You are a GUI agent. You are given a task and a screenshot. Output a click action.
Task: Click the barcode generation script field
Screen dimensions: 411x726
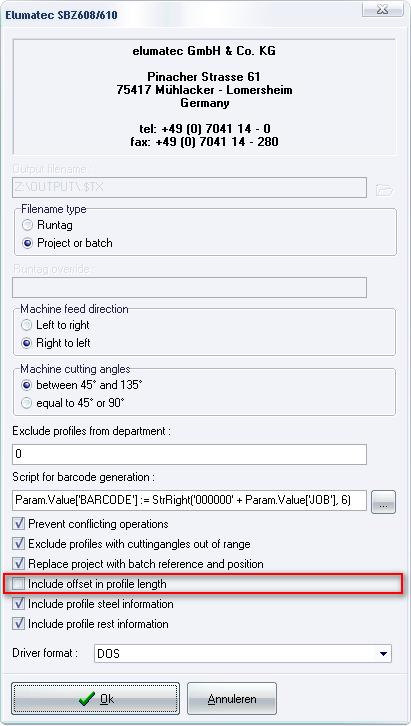(189, 500)
